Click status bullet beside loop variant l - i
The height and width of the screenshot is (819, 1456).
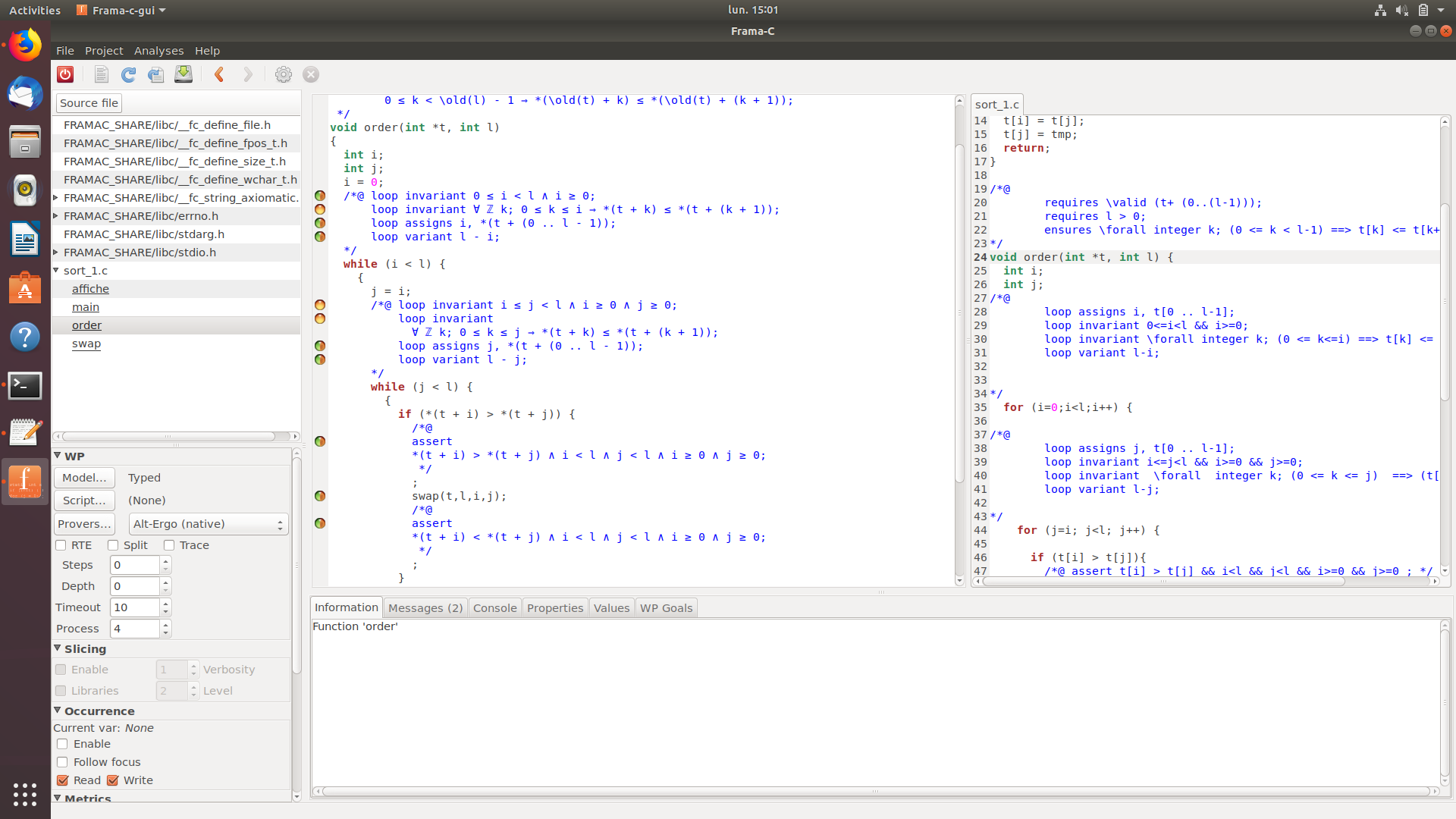pyautogui.click(x=320, y=237)
